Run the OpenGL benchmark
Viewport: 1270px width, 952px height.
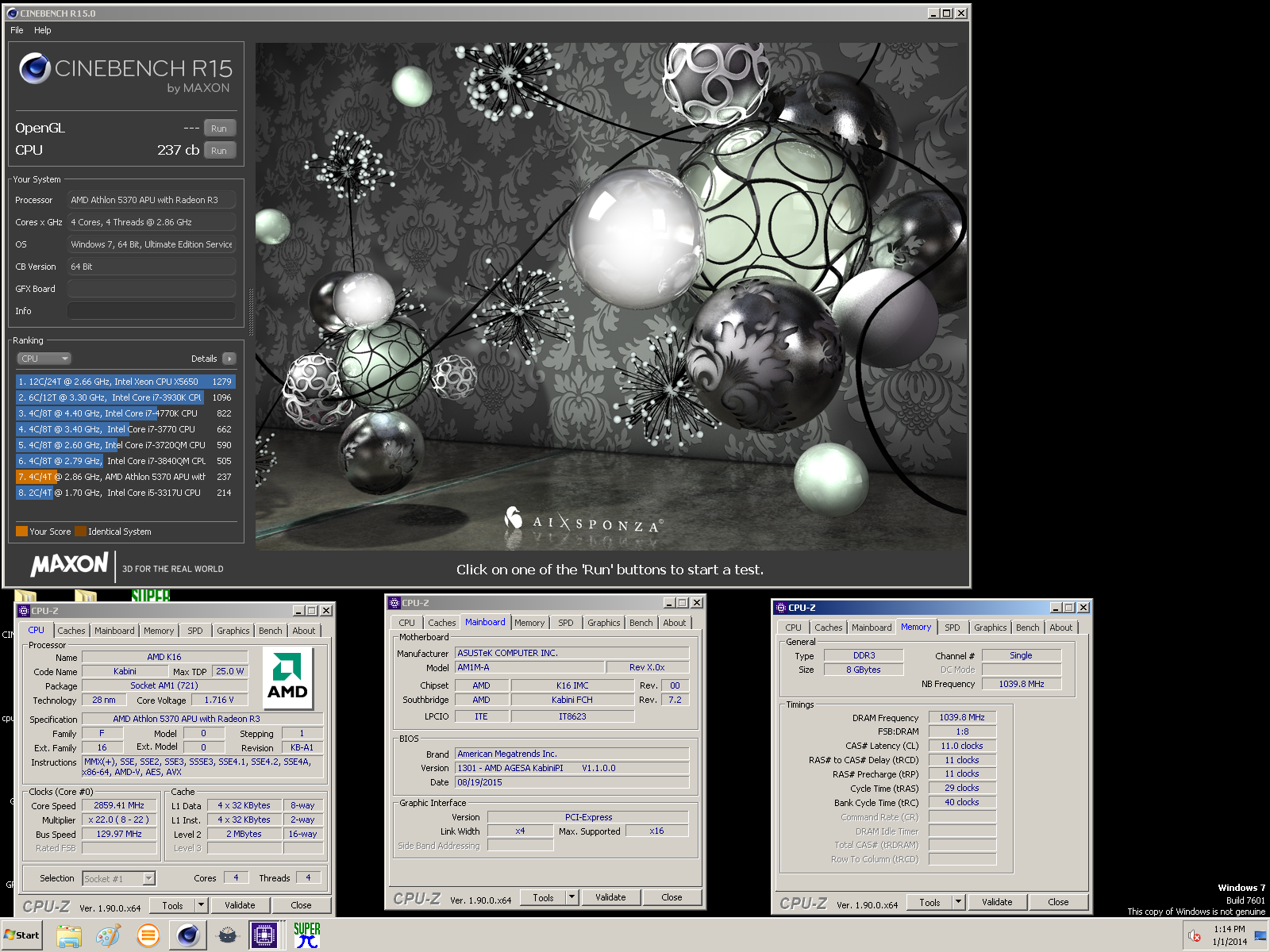pos(219,129)
